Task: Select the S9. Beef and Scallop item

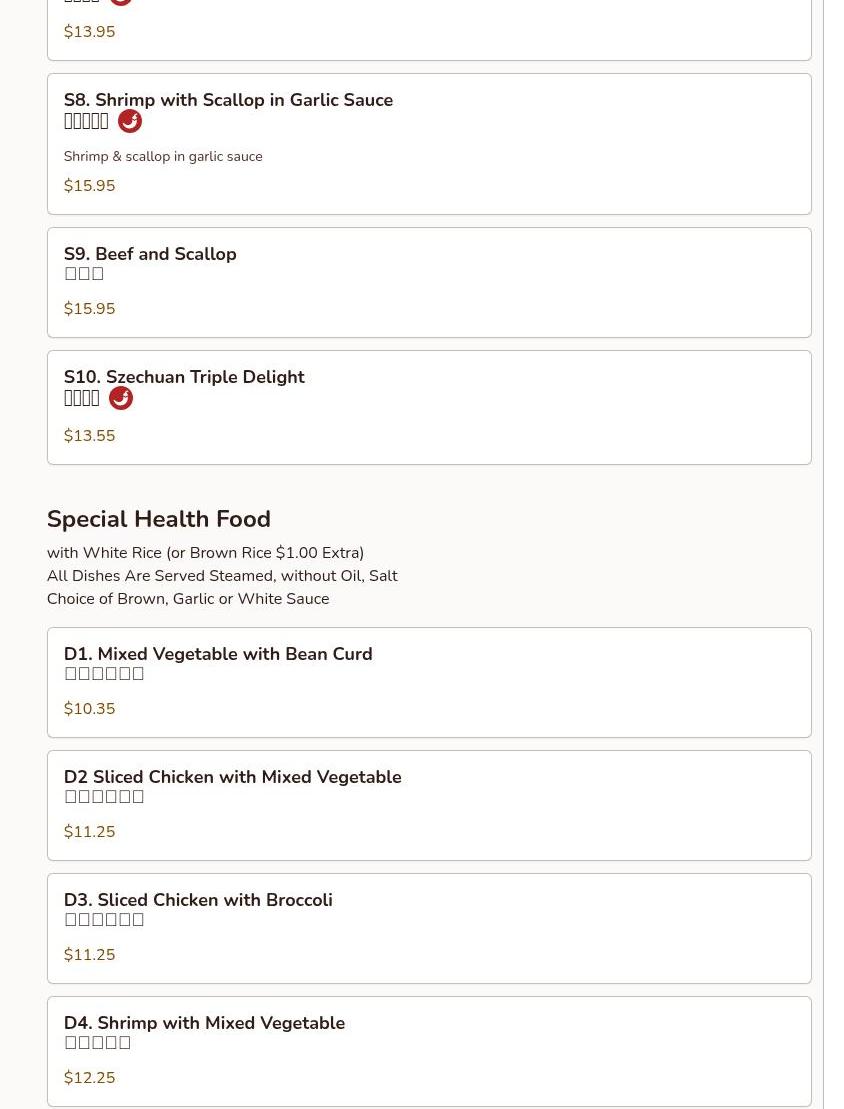Action: 150,254
